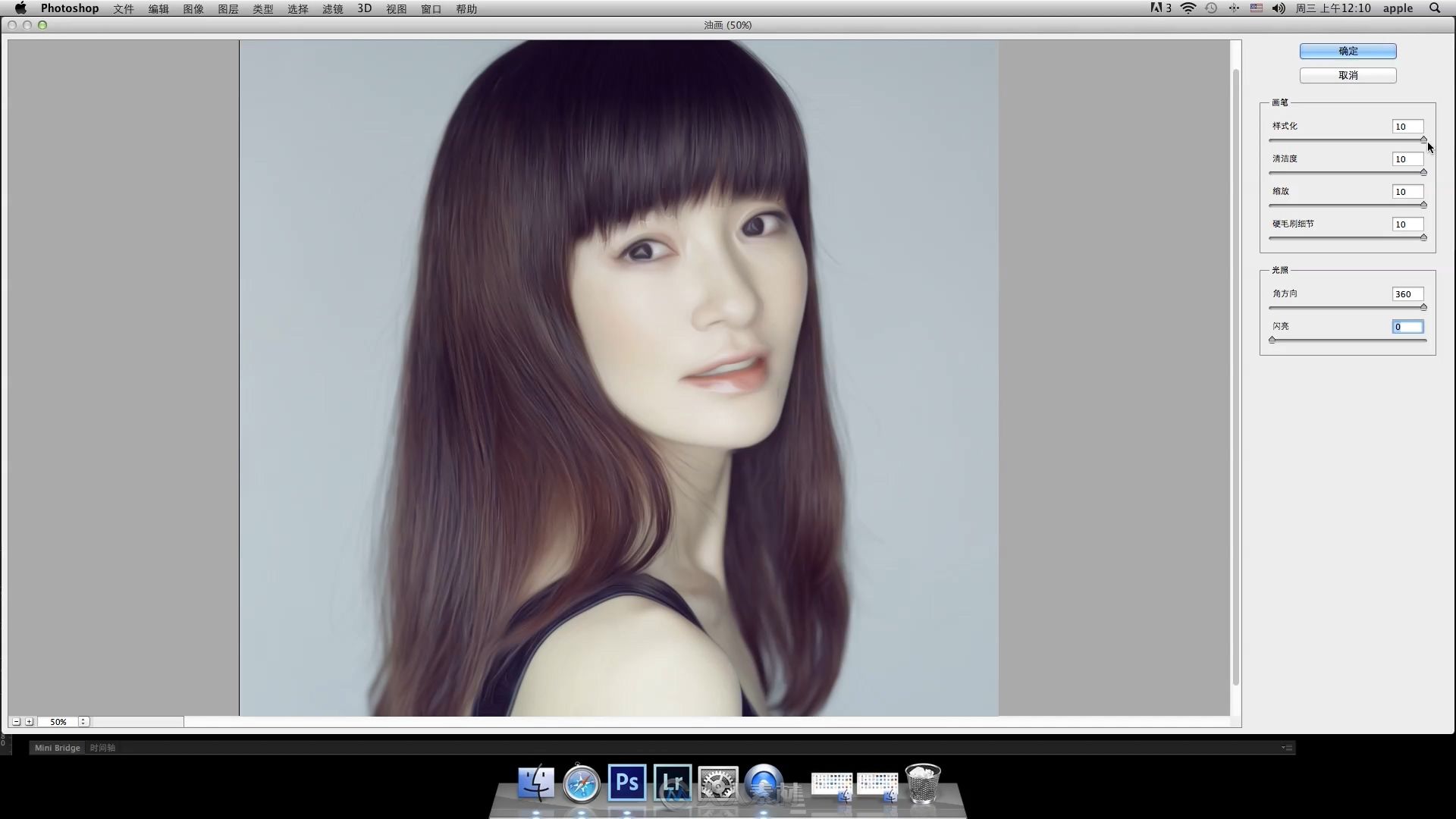Open the Apple menu
Viewport: 1456px width, 819px height.
point(20,8)
